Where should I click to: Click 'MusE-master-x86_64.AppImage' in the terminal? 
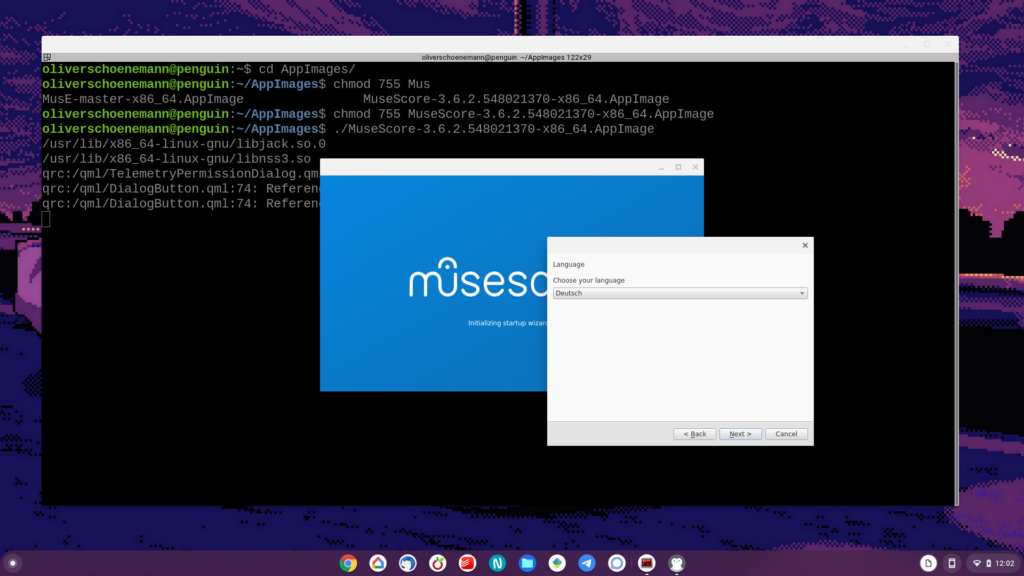click(x=142, y=99)
